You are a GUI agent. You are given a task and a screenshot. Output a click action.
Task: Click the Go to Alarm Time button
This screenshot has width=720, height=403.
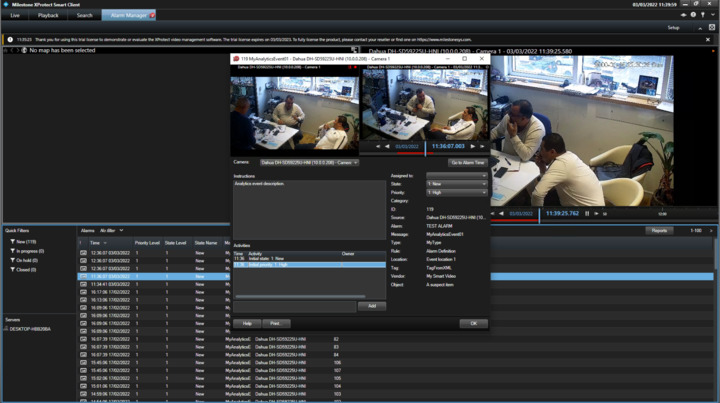point(467,163)
